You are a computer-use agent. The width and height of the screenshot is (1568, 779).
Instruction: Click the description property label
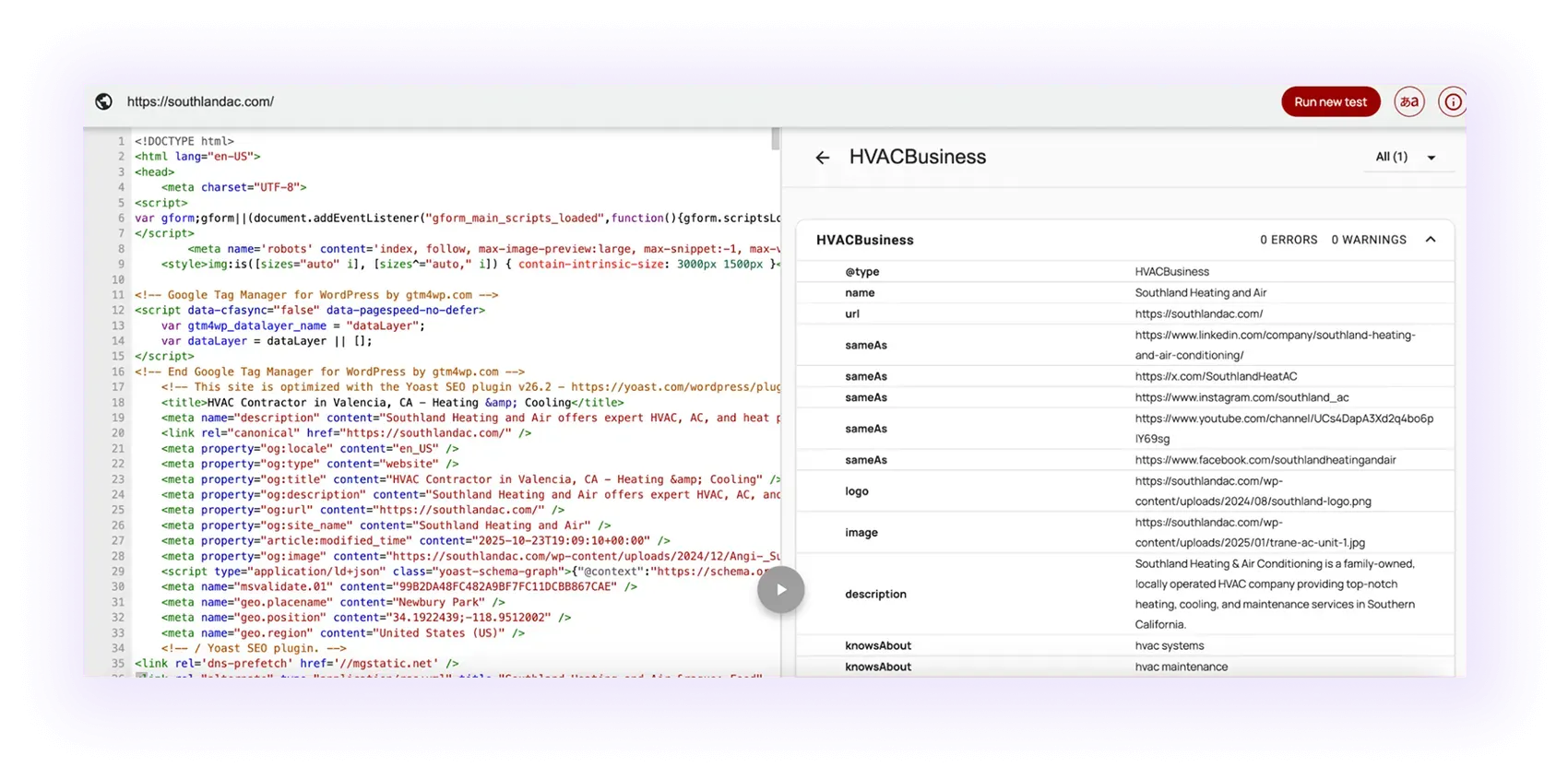[x=875, y=595]
